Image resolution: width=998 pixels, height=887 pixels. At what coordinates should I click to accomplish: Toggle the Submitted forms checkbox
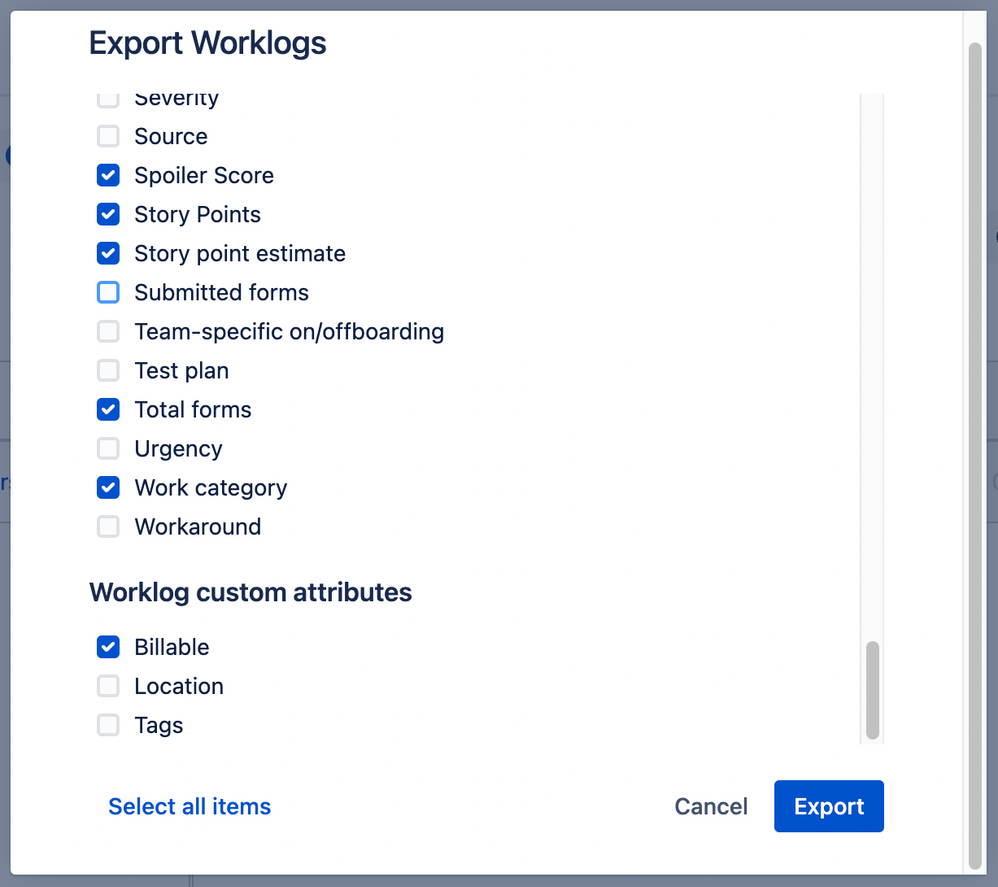point(107,292)
